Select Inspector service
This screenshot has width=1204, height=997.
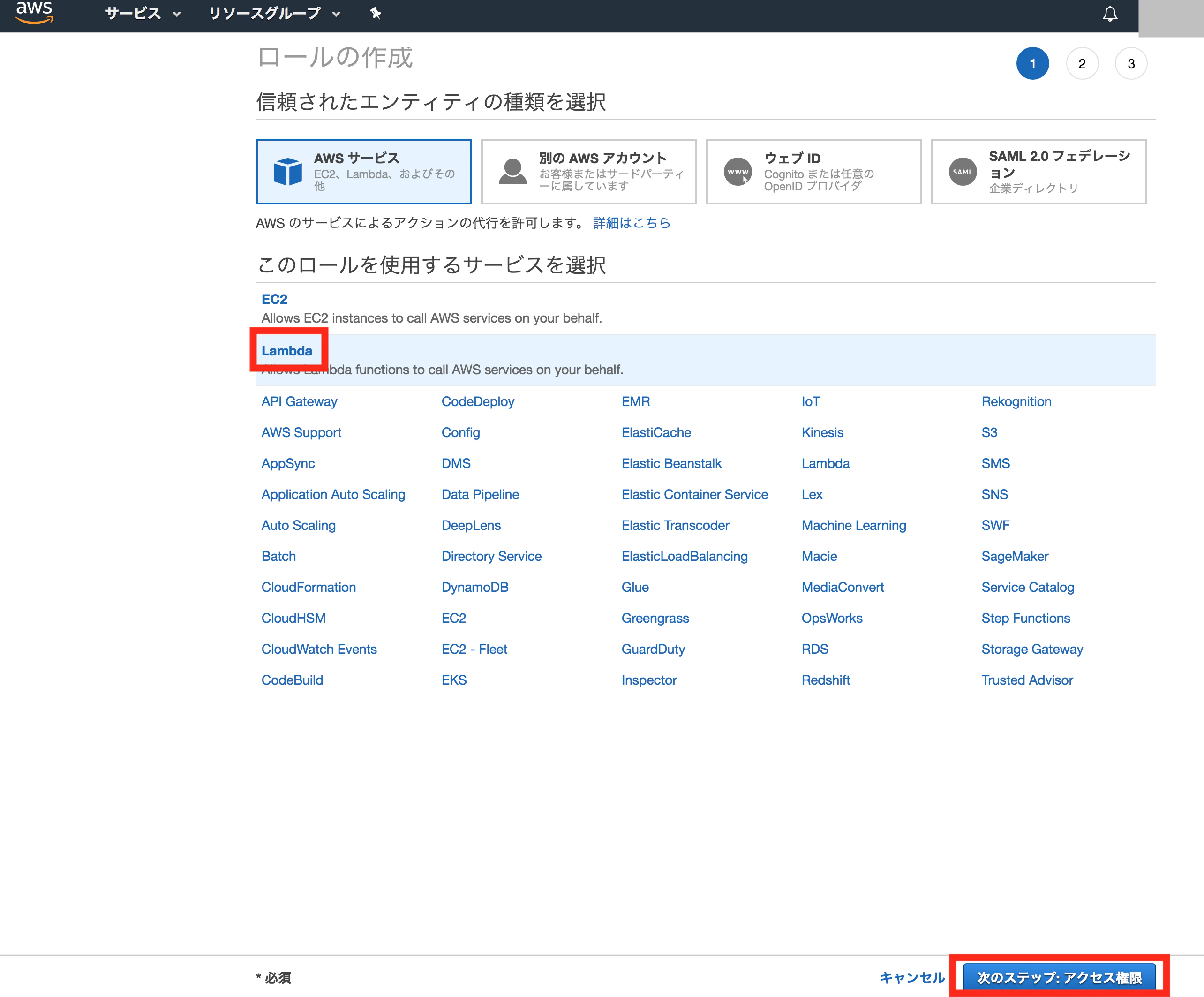click(649, 680)
